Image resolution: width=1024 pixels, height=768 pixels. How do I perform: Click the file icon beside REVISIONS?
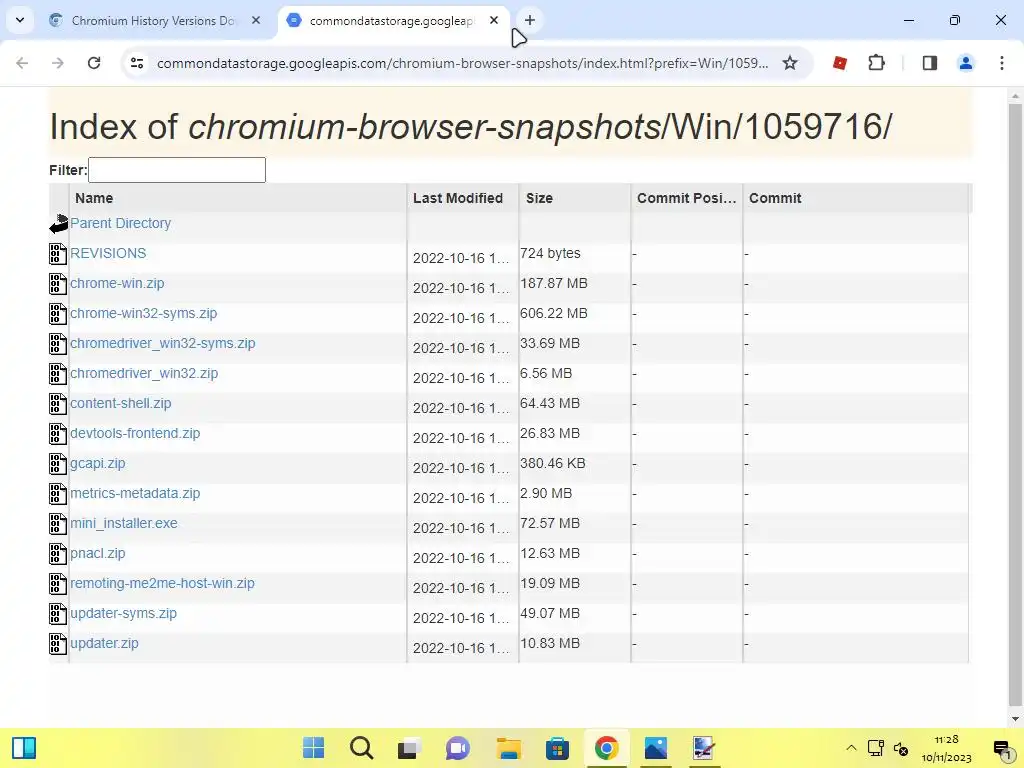point(58,253)
